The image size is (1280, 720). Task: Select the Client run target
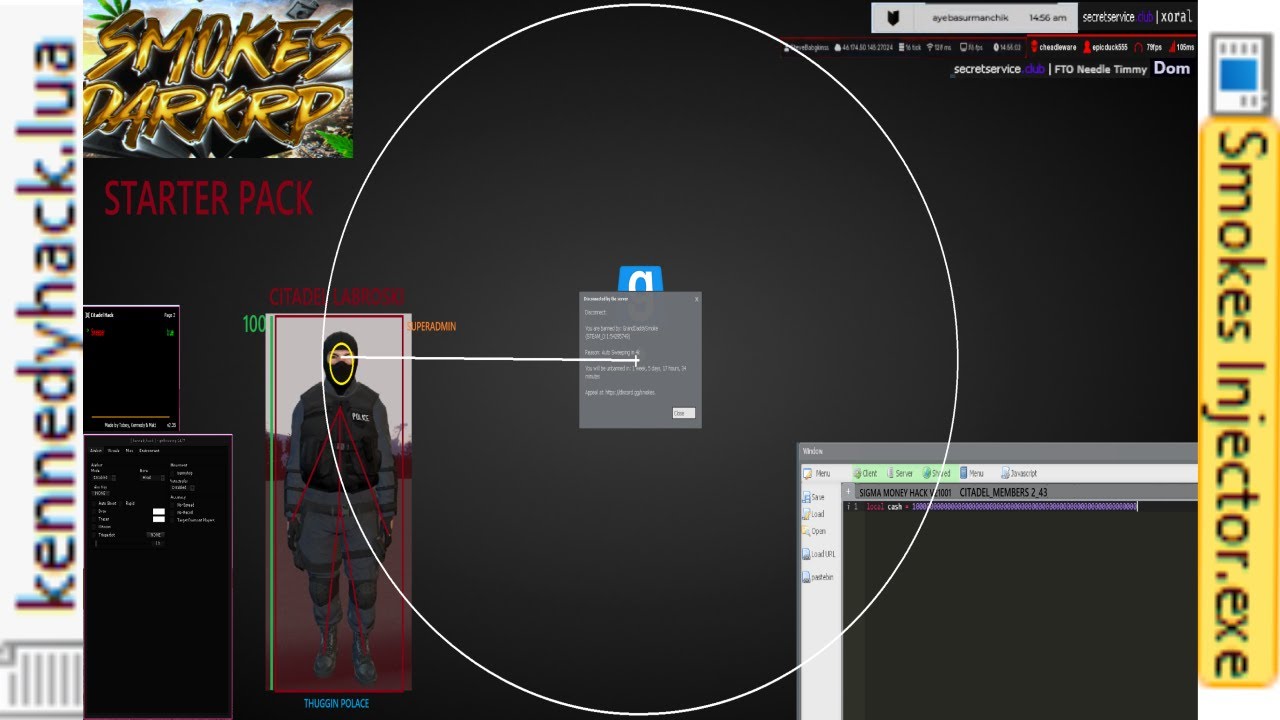(x=865, y=473)
